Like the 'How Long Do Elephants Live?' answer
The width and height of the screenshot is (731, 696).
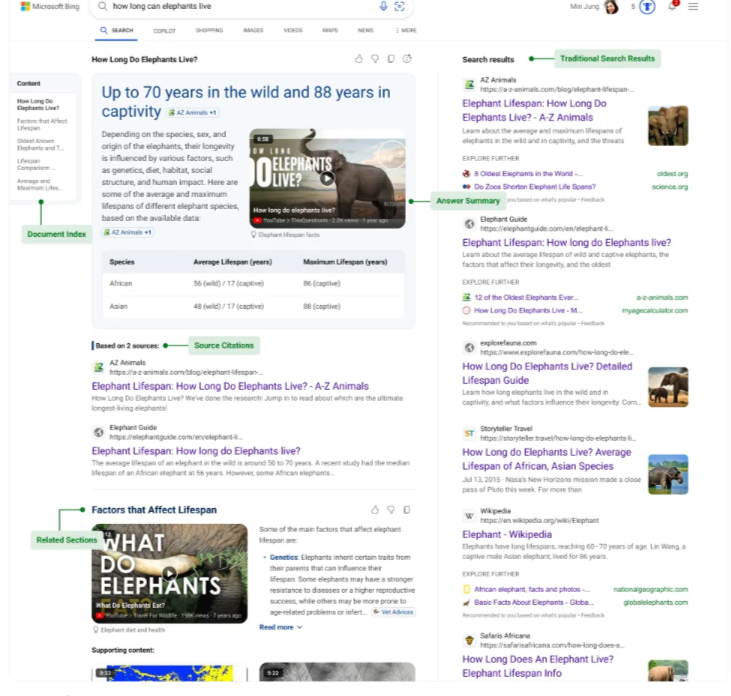pyautogui.click(x=359, y=60)
